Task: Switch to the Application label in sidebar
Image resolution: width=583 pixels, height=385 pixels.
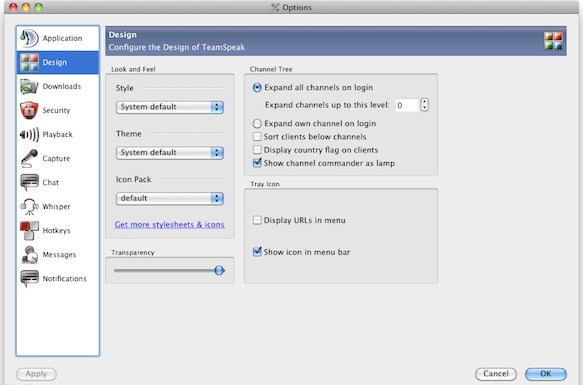Action: (62, 38)
